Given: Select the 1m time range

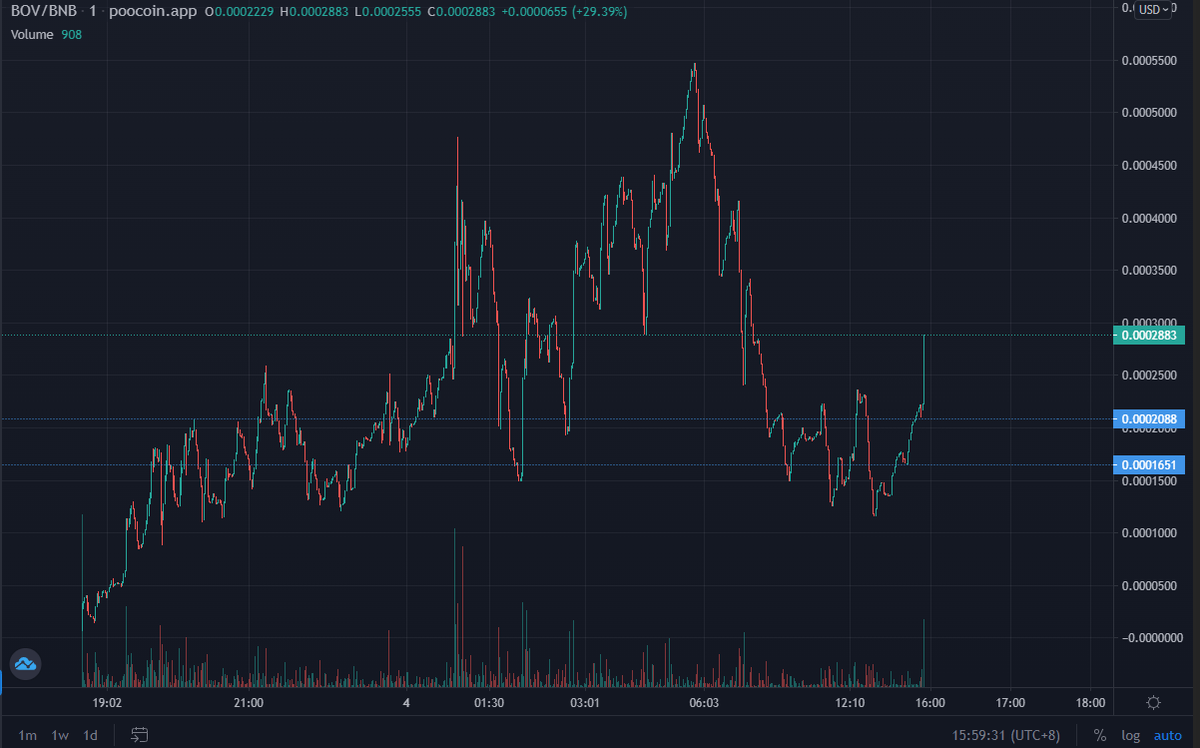Looking at the screenshot, I should pyautogui.click(x=27, y=735).
